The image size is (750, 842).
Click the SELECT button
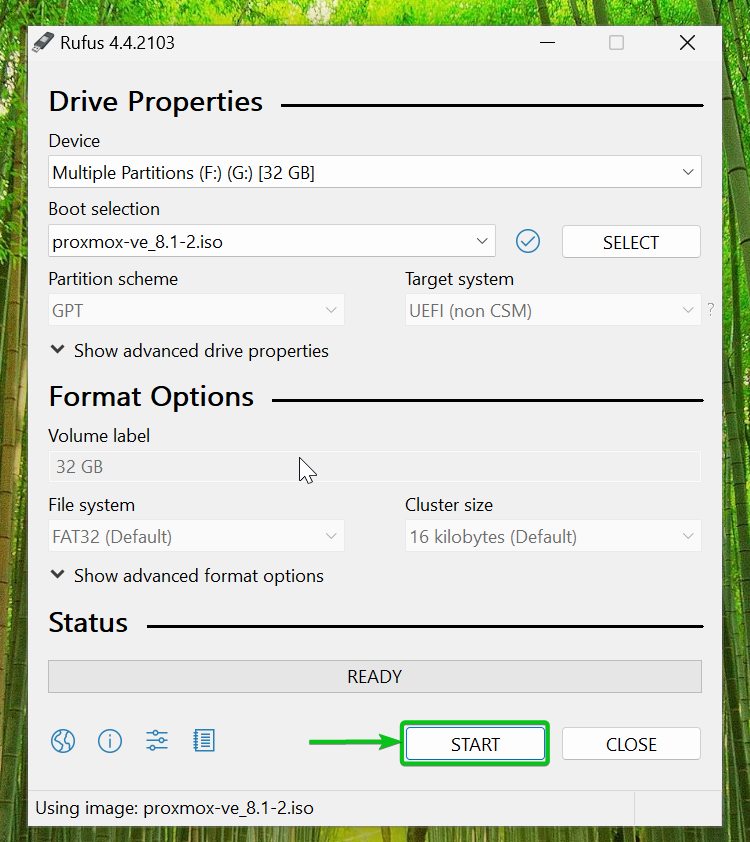[631, 242]
